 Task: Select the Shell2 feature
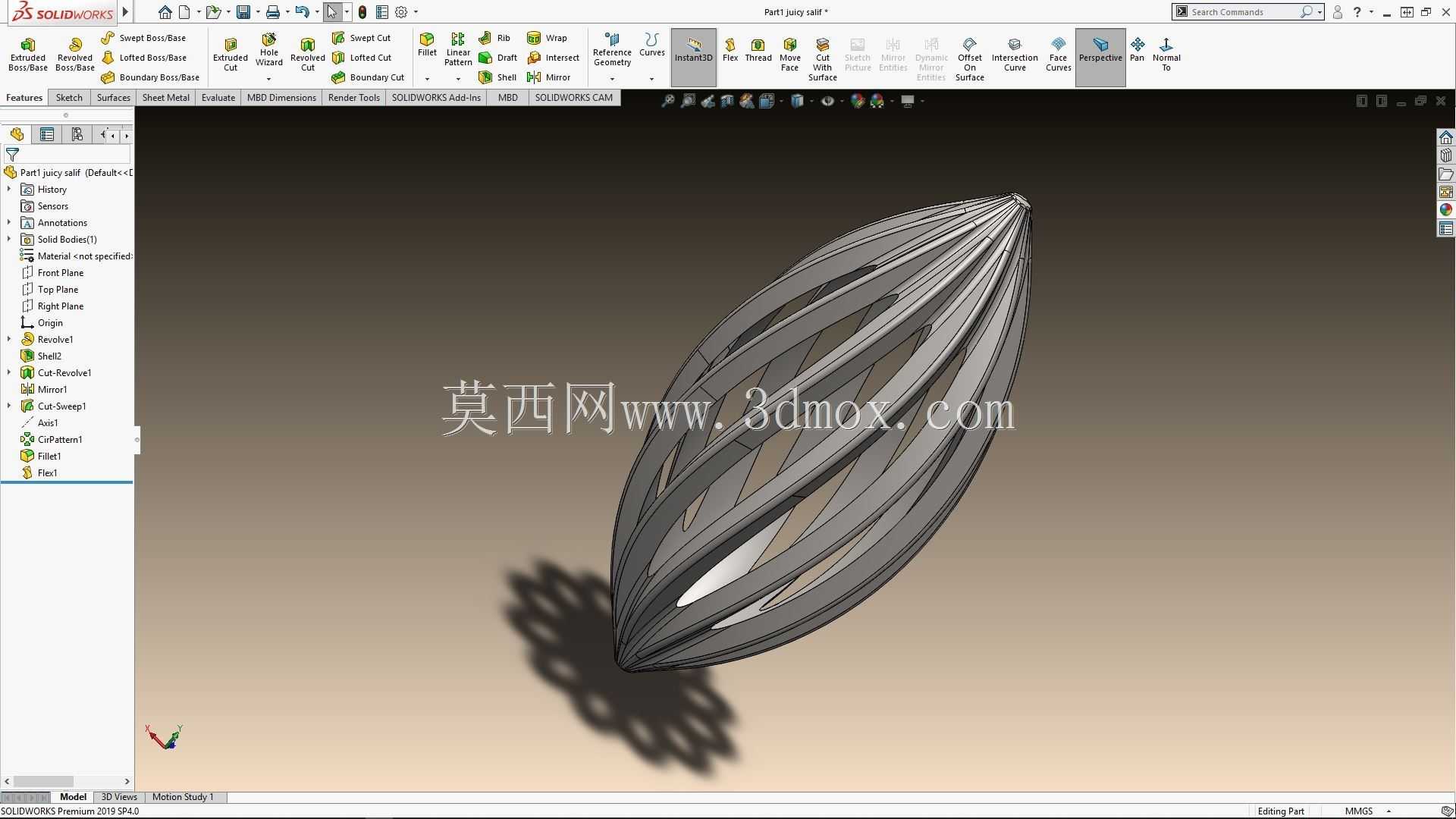coord(49,356)
